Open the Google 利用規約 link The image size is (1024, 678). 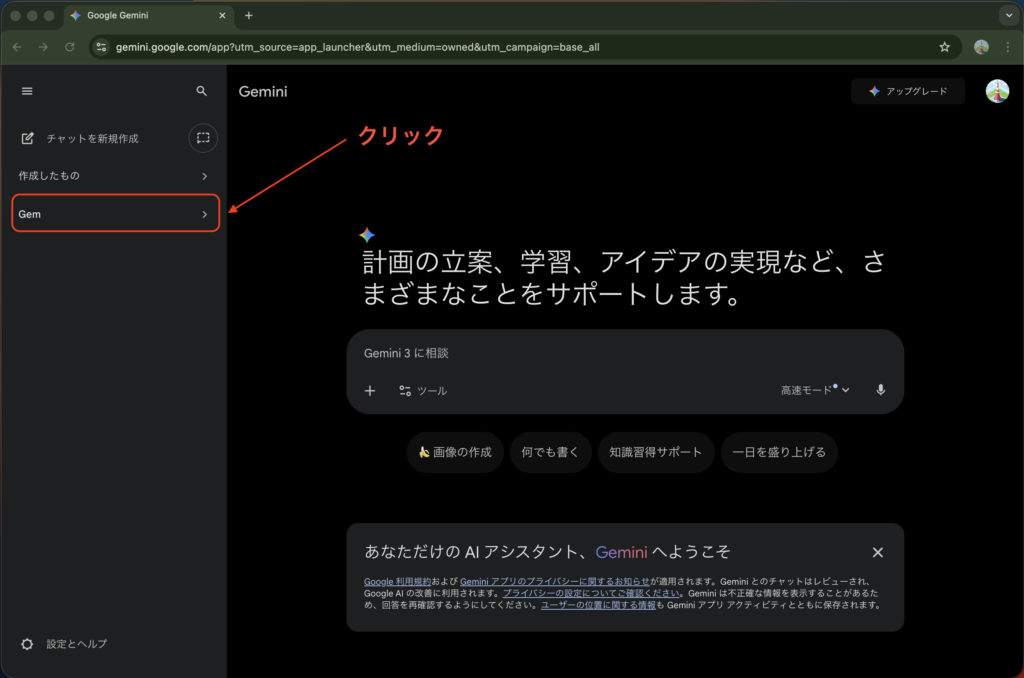click(x=391, y=581)
